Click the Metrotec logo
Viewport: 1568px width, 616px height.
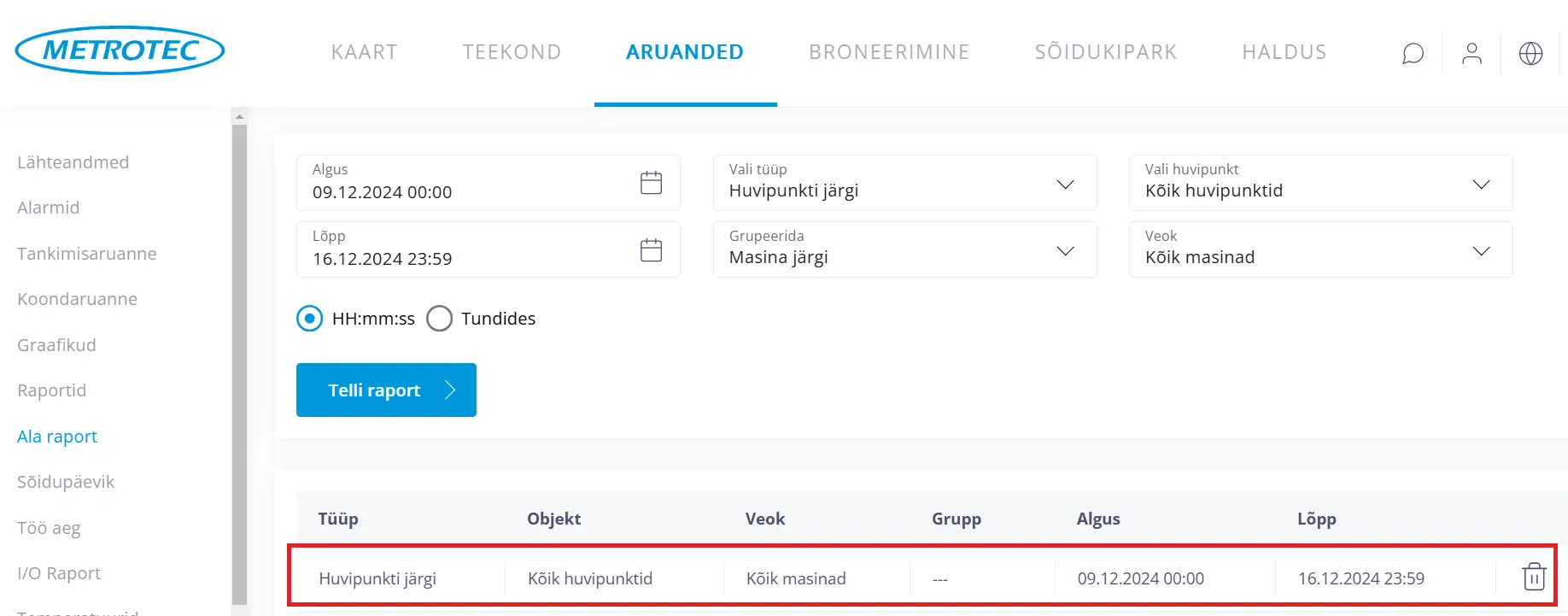(120, 50)
